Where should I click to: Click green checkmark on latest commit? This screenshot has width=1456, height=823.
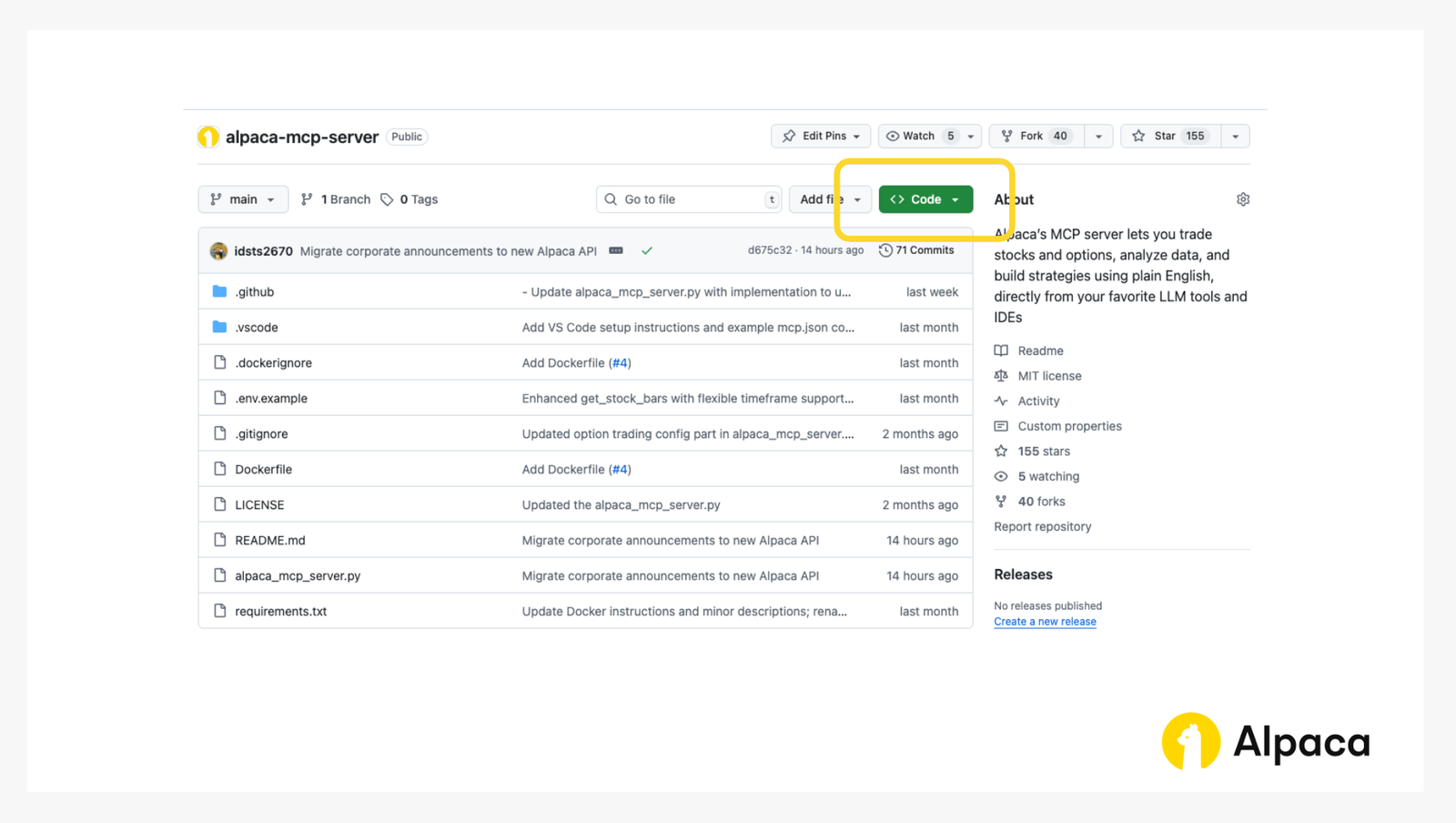click(x=647, y=249)
